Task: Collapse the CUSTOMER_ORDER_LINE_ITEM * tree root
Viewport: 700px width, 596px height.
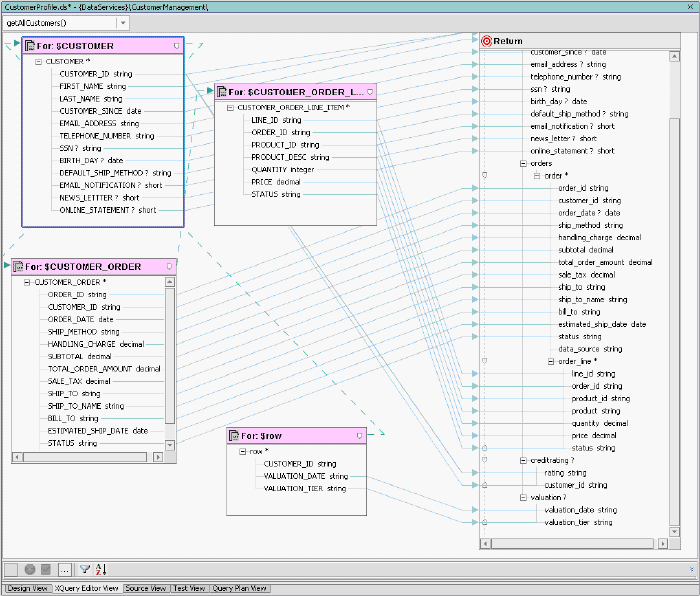Action: click(230, 108)
